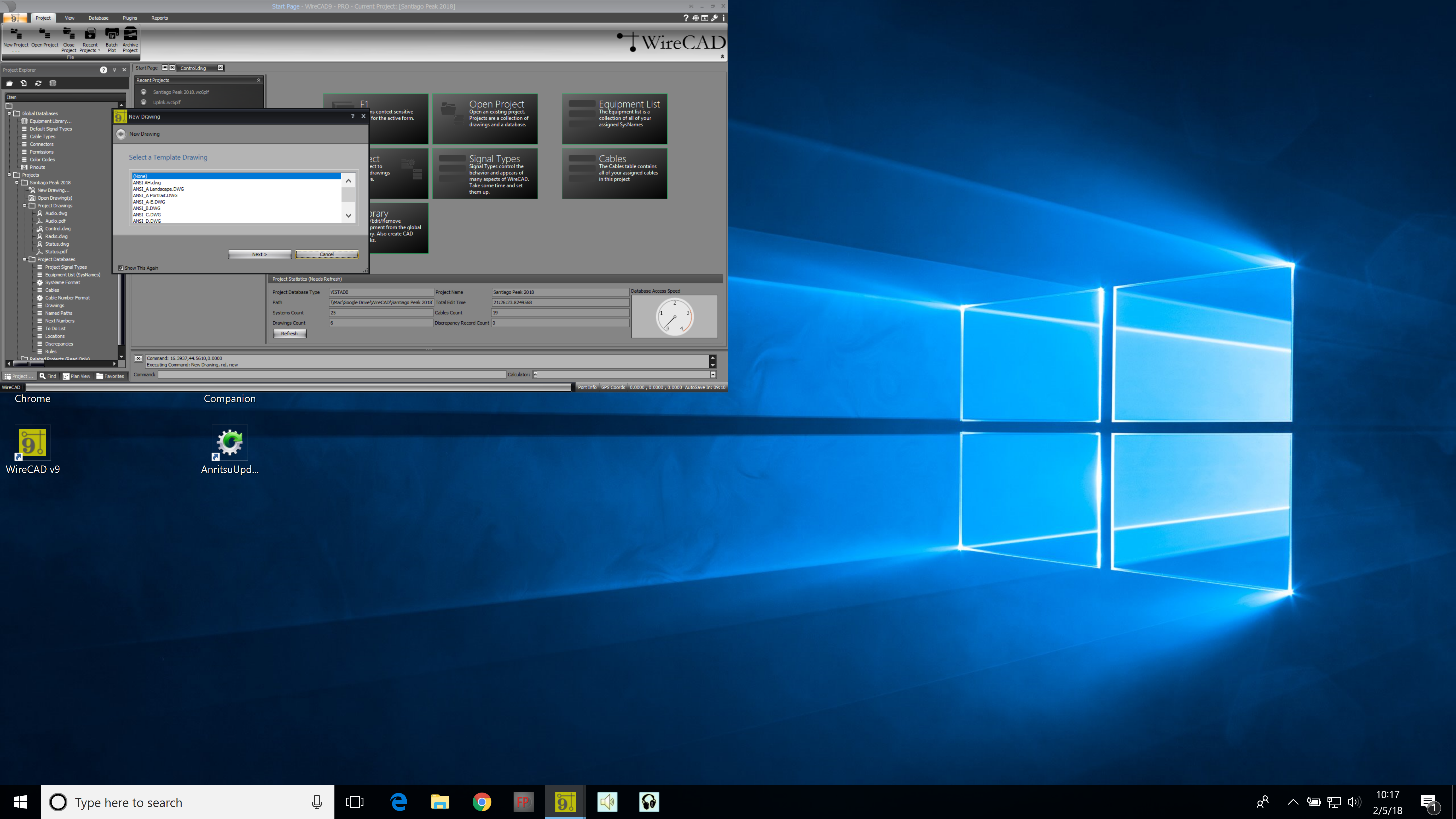Open the Reports ribbon tab
1456x819 pixels.
[159, 18]
